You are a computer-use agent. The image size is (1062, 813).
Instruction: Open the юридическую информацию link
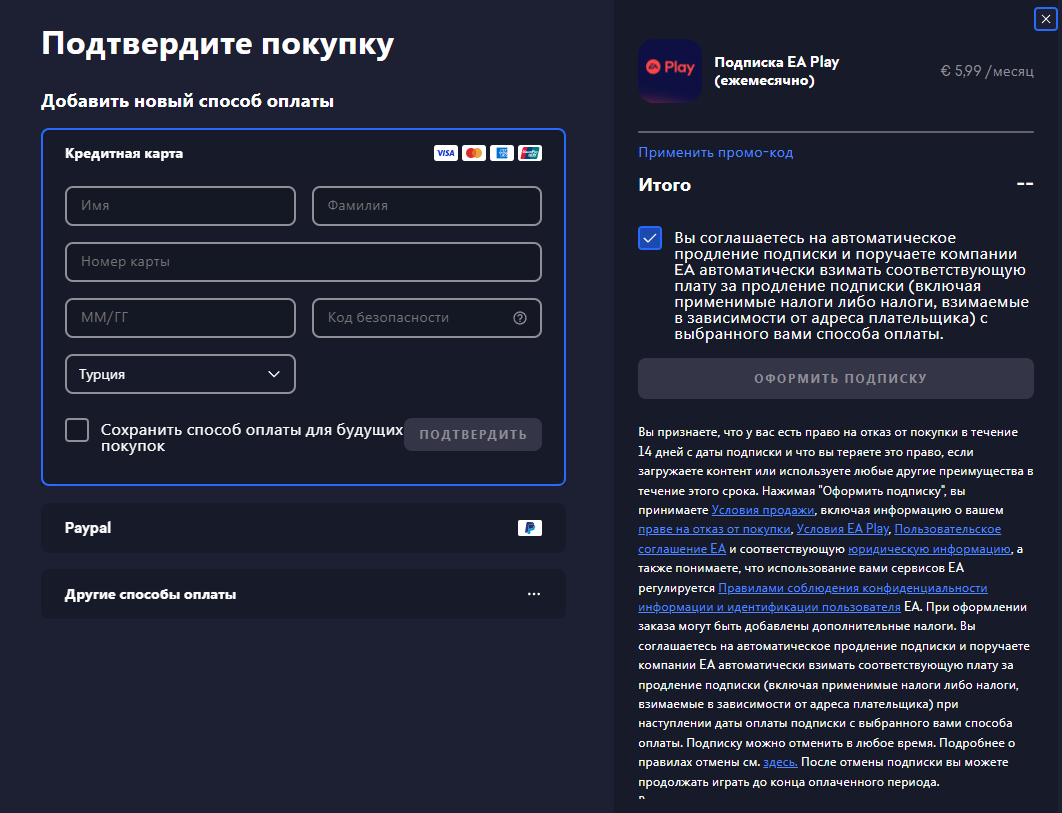click(929, 549)
